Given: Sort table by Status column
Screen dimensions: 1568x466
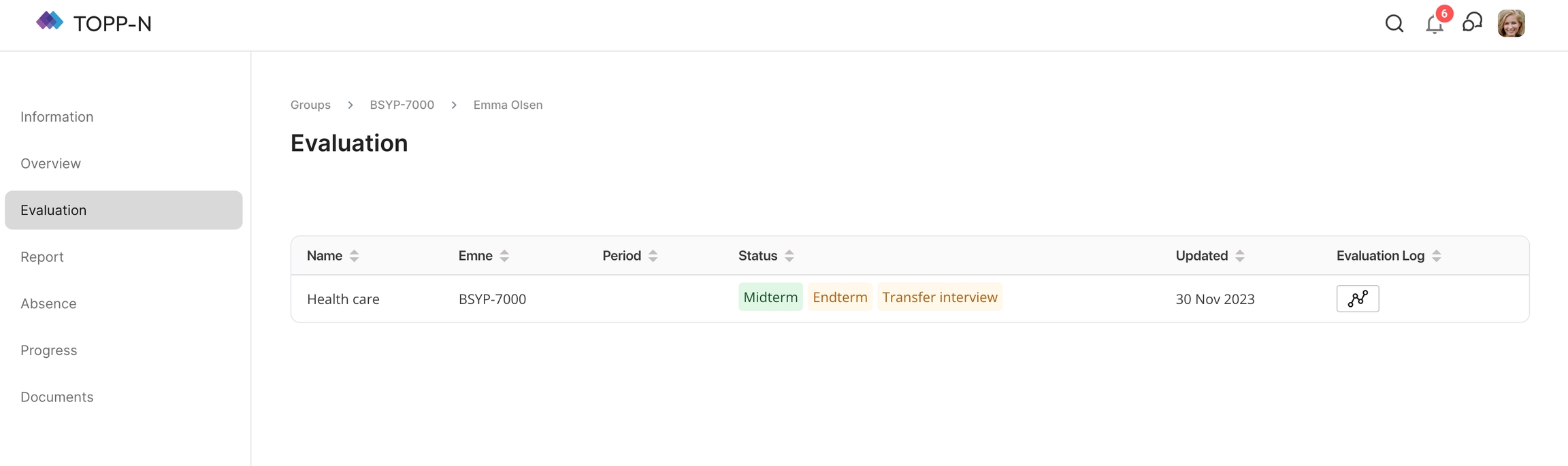Looking at the screenshot, I should 789,256.
